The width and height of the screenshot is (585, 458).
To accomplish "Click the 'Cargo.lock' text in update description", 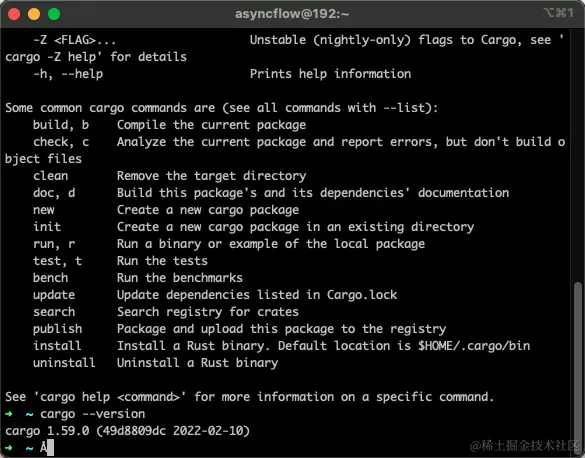I will (362, 295).
